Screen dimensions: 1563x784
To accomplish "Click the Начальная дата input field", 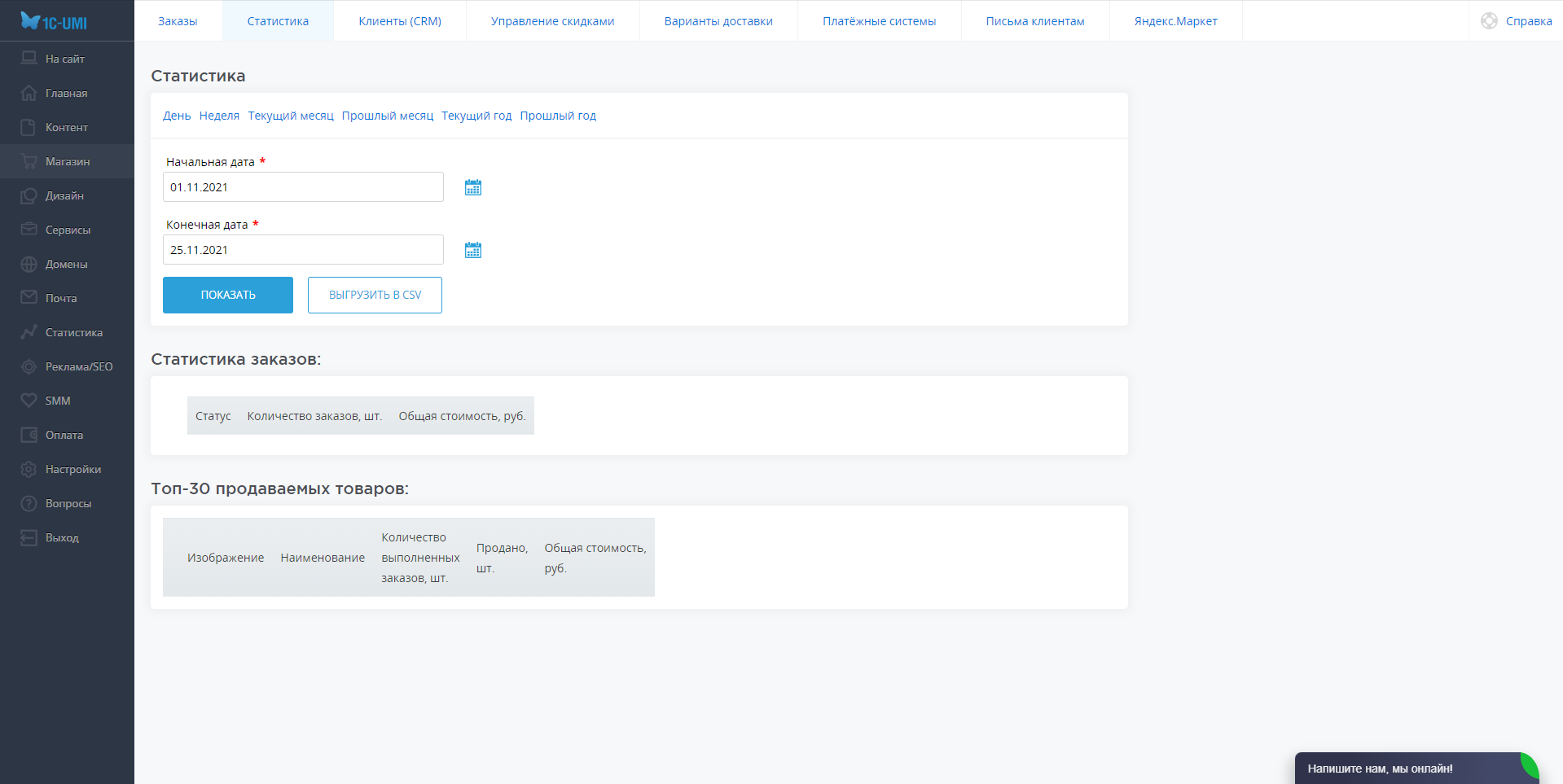I will [303, 187].
